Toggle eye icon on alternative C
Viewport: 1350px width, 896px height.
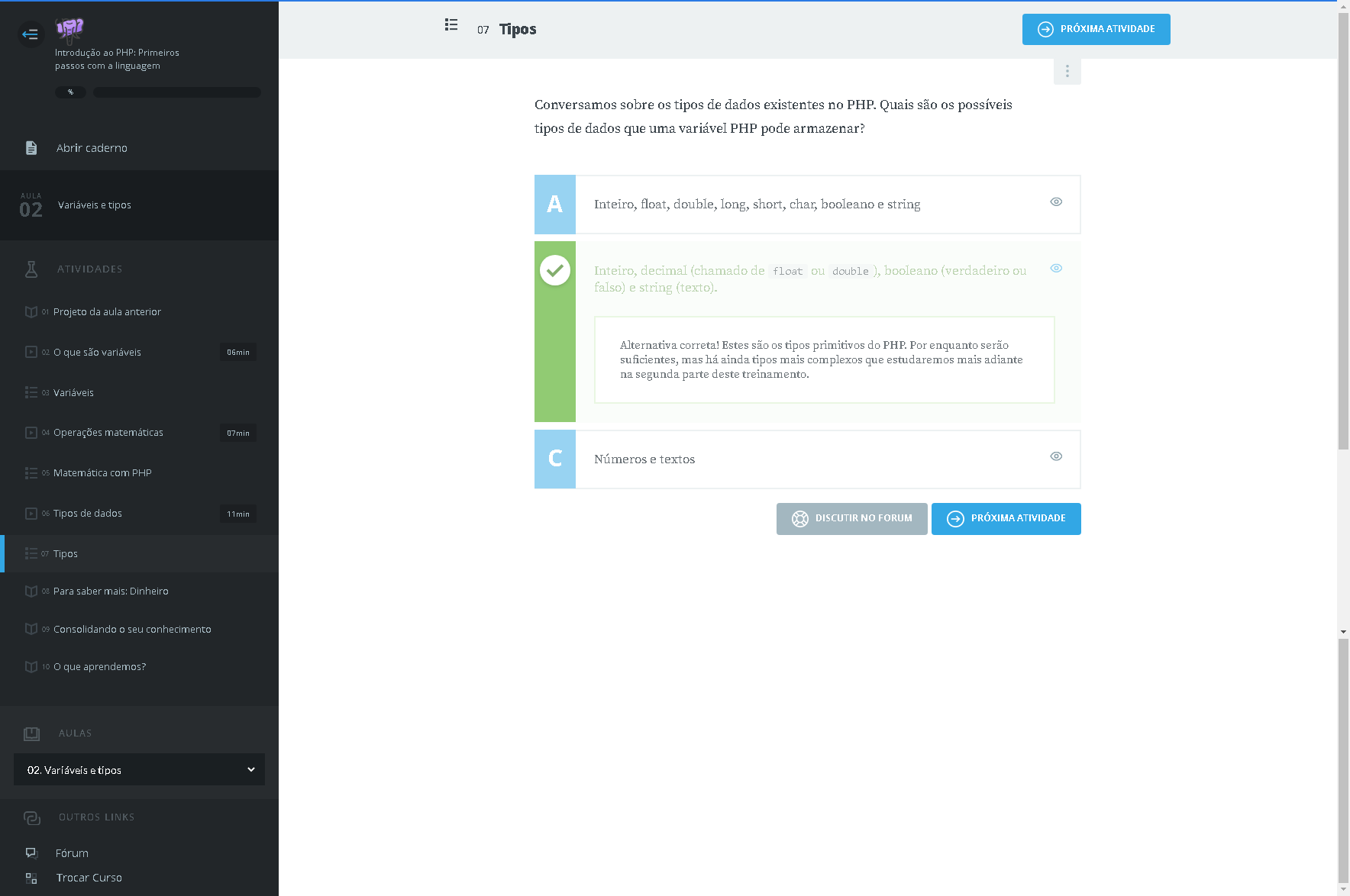[1056, 456]
